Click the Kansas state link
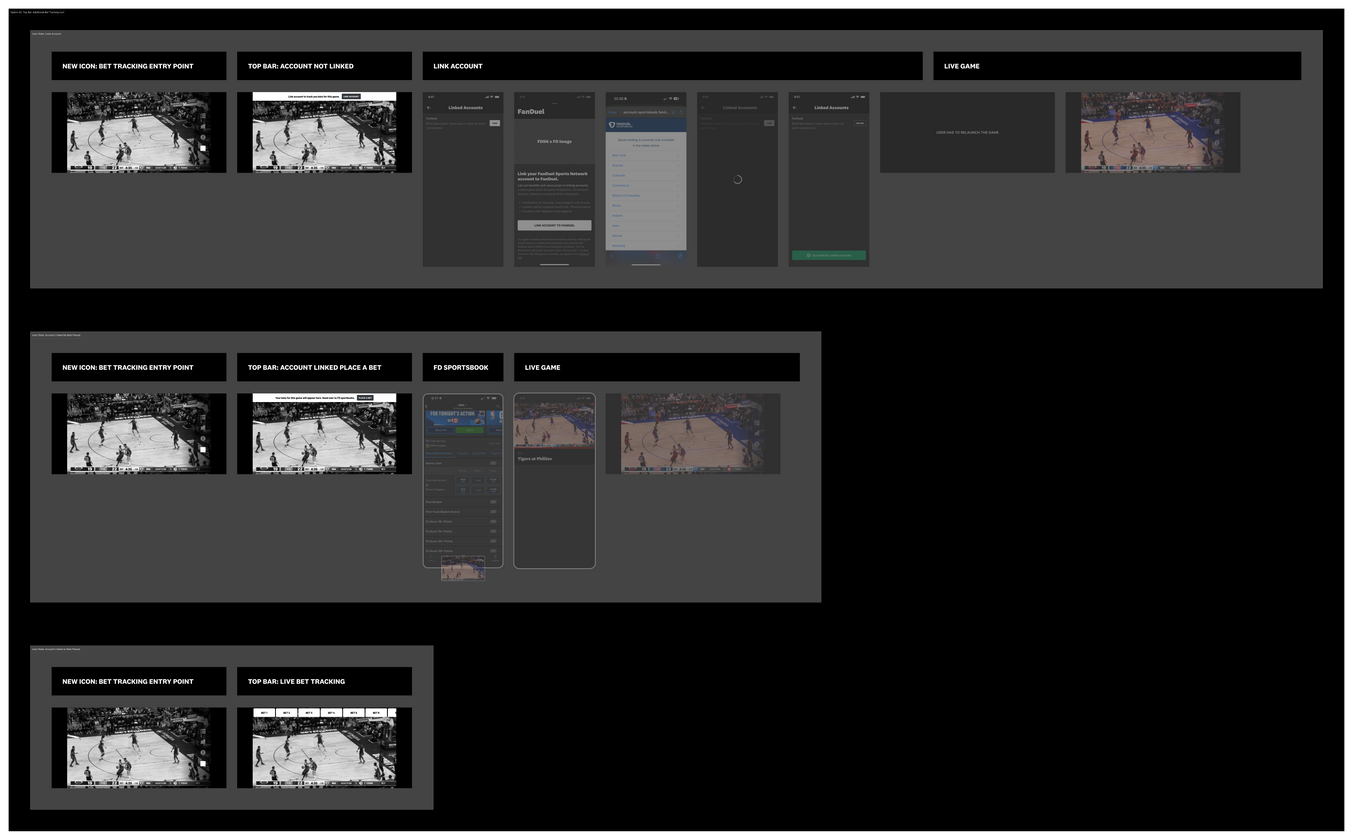This screenshot has height=839, width=1353. (617, 235)
